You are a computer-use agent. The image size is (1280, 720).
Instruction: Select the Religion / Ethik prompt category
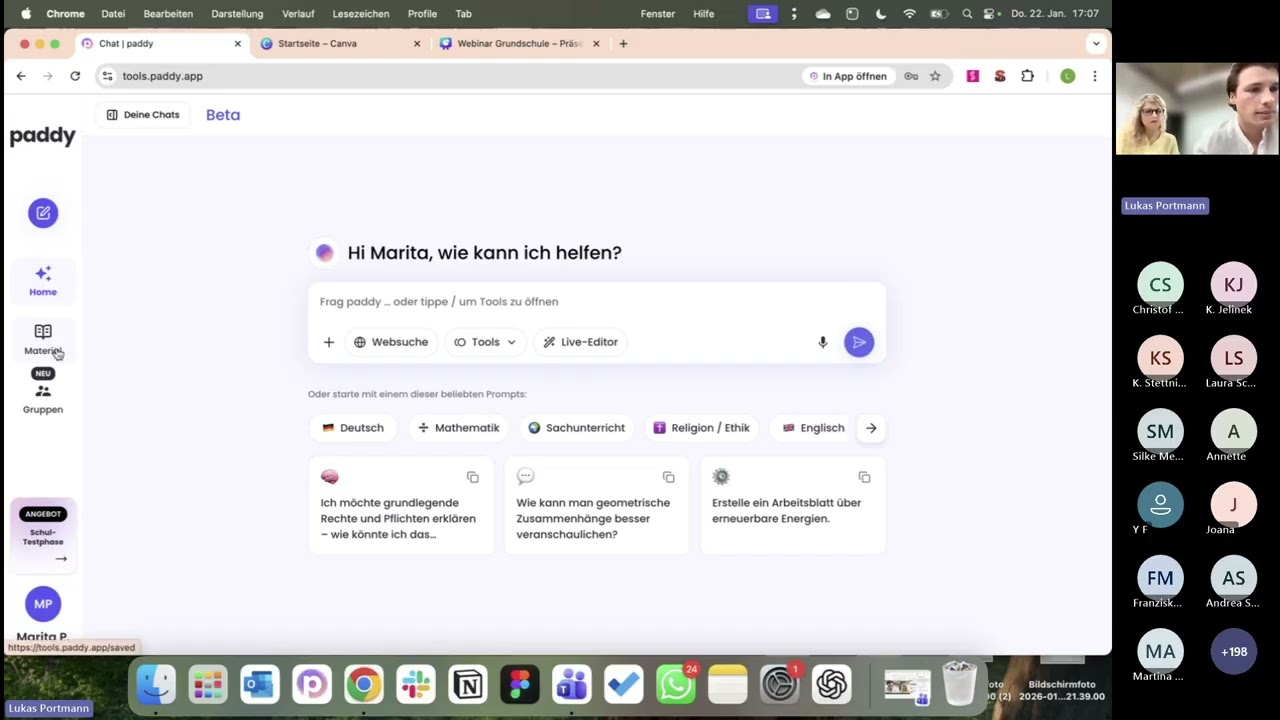701,428
